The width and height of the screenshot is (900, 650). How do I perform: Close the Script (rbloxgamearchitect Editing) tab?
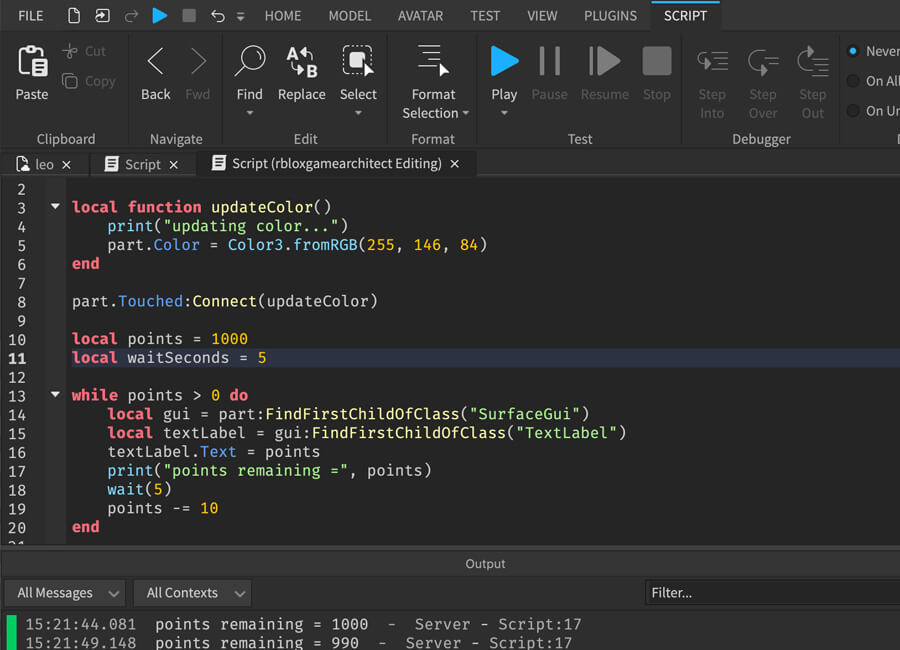tap(455, 164)
